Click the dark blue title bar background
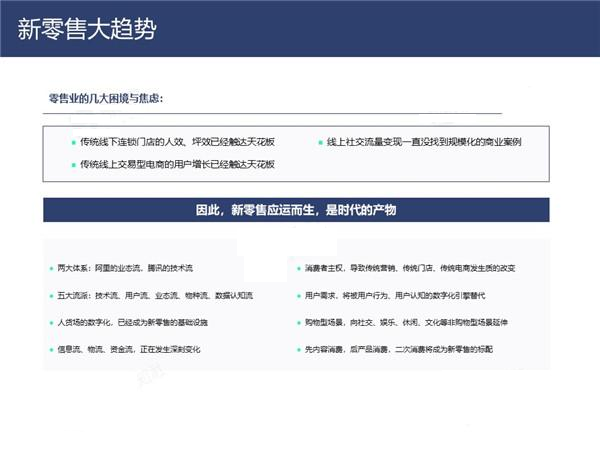Viewport: 600px width, 450px height. pos(400,28)
